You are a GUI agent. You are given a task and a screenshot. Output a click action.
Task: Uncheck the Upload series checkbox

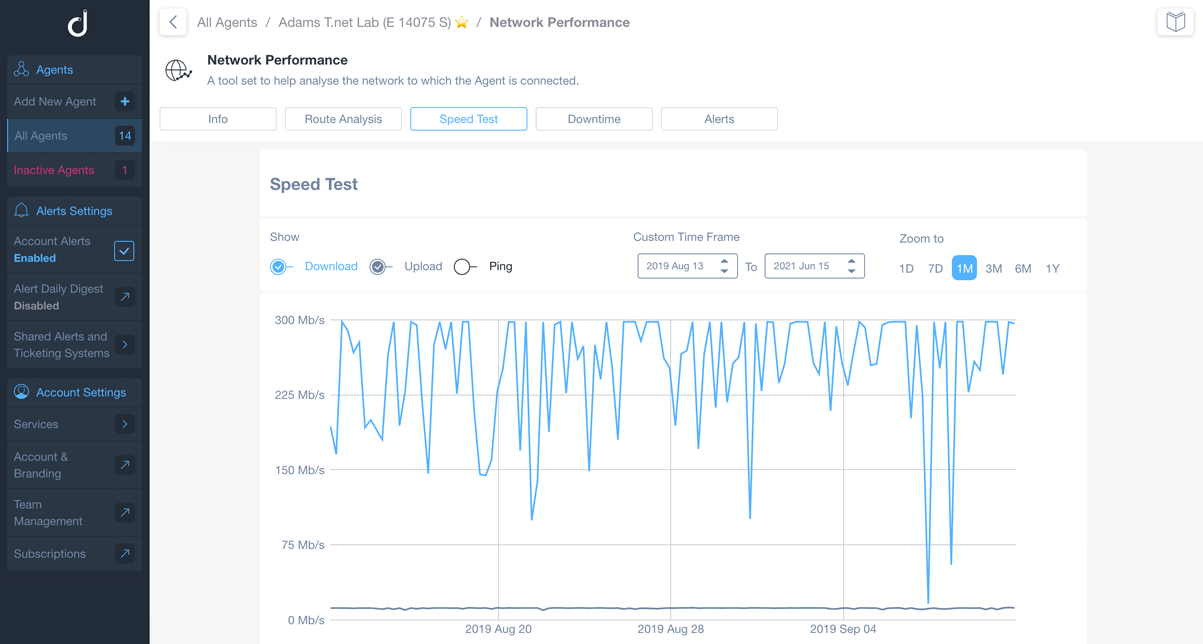coord(379,266)
